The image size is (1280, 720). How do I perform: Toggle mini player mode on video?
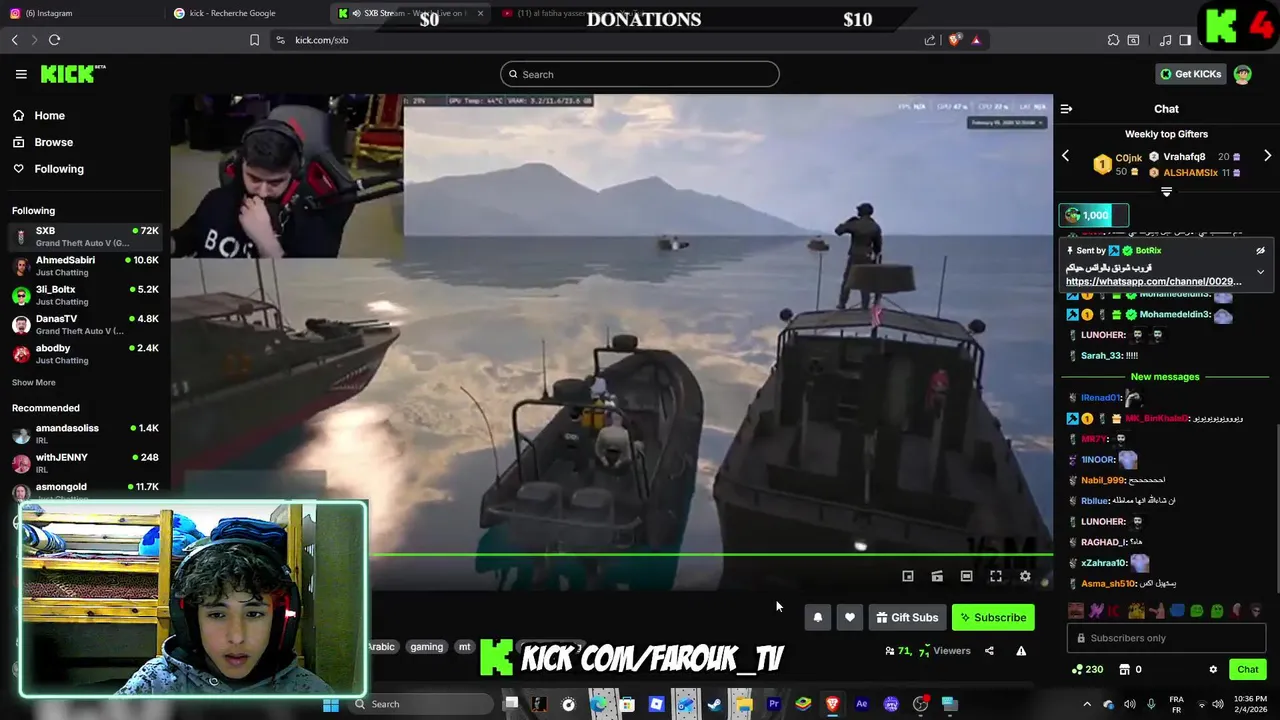pos(908,576)
